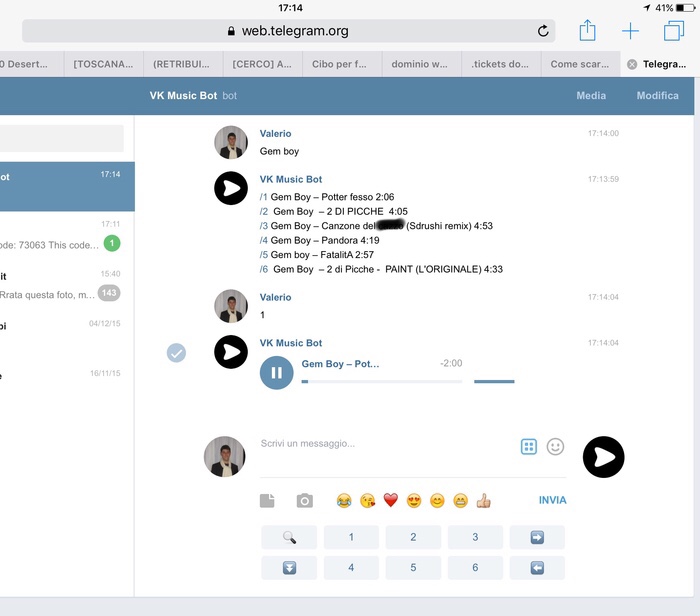Image resolution: width=700 pixels, height=616 pixels.
Task: Seek in the Gem Boy audio progress bar
Action: 382,382
